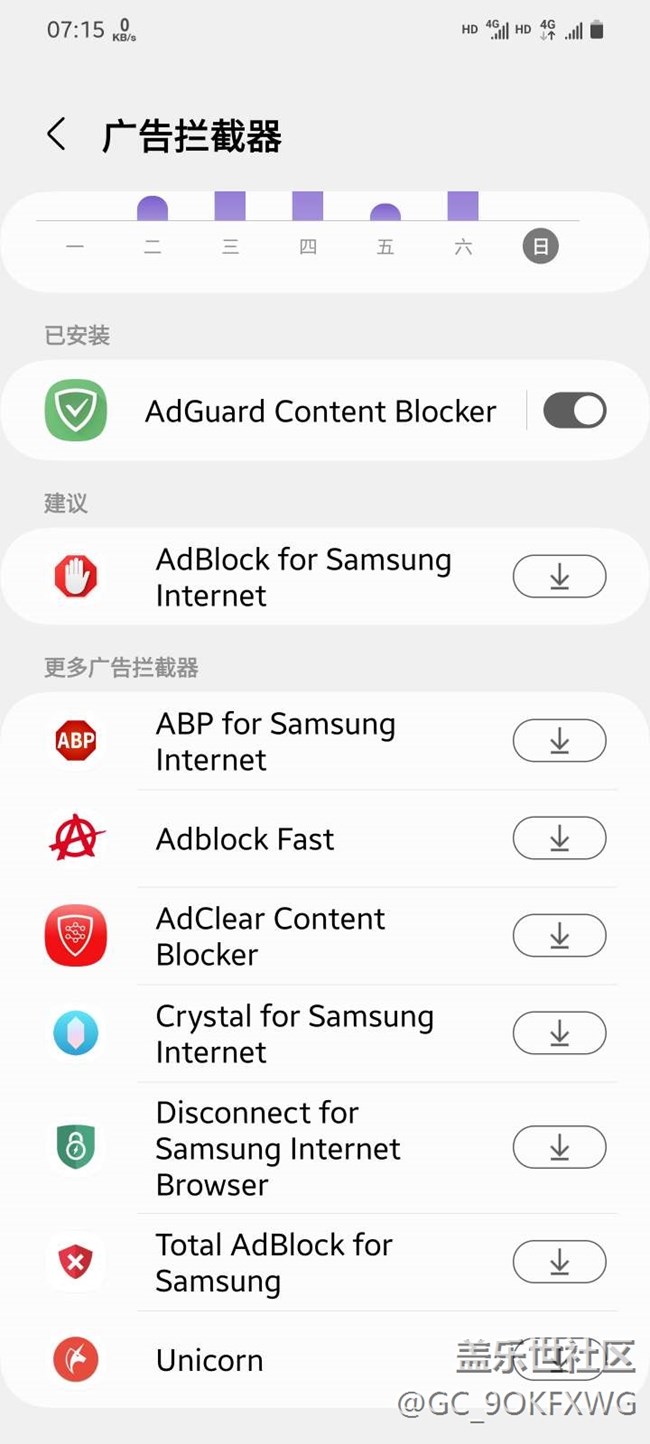Viewport: 650px width, 1444px height.
Task: Tap the Total AdBlock shield icon
Action: pyautogui.click(x=76, y=1262)
